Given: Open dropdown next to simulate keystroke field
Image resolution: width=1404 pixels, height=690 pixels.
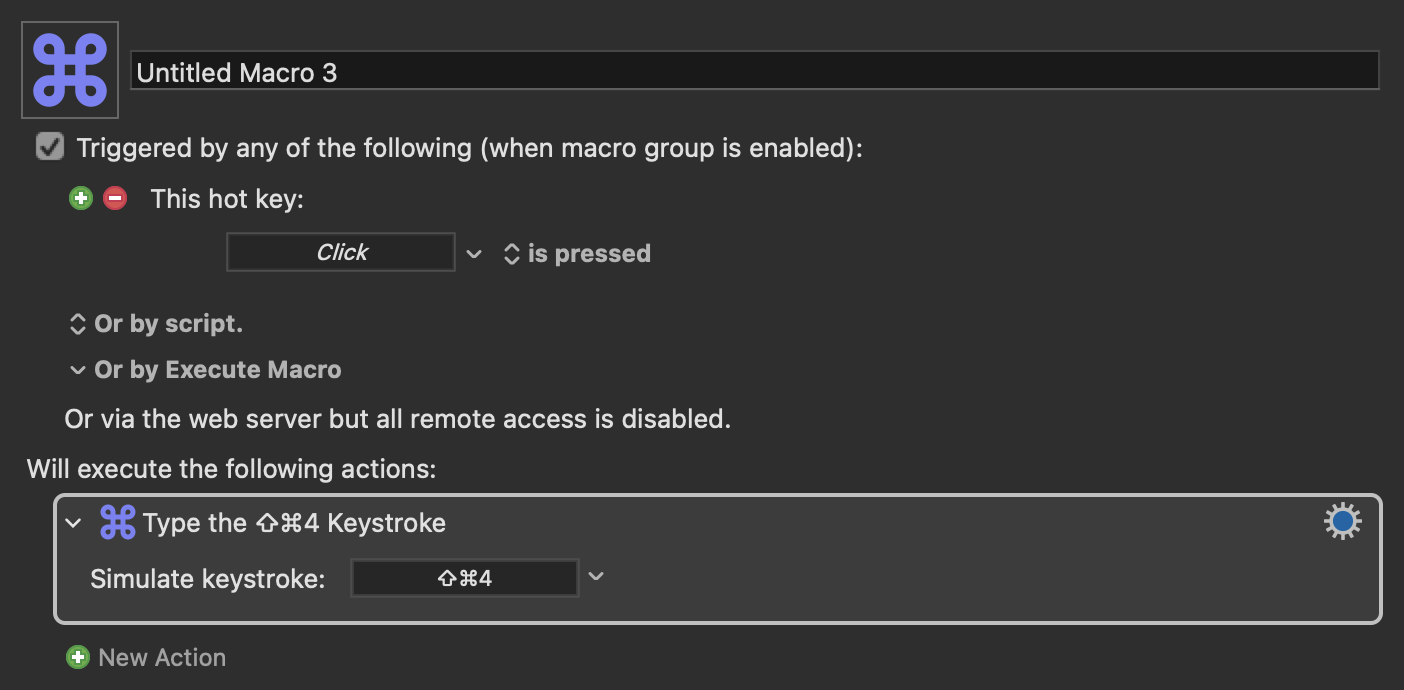Looking at the screenshot, I should (596, 577).
